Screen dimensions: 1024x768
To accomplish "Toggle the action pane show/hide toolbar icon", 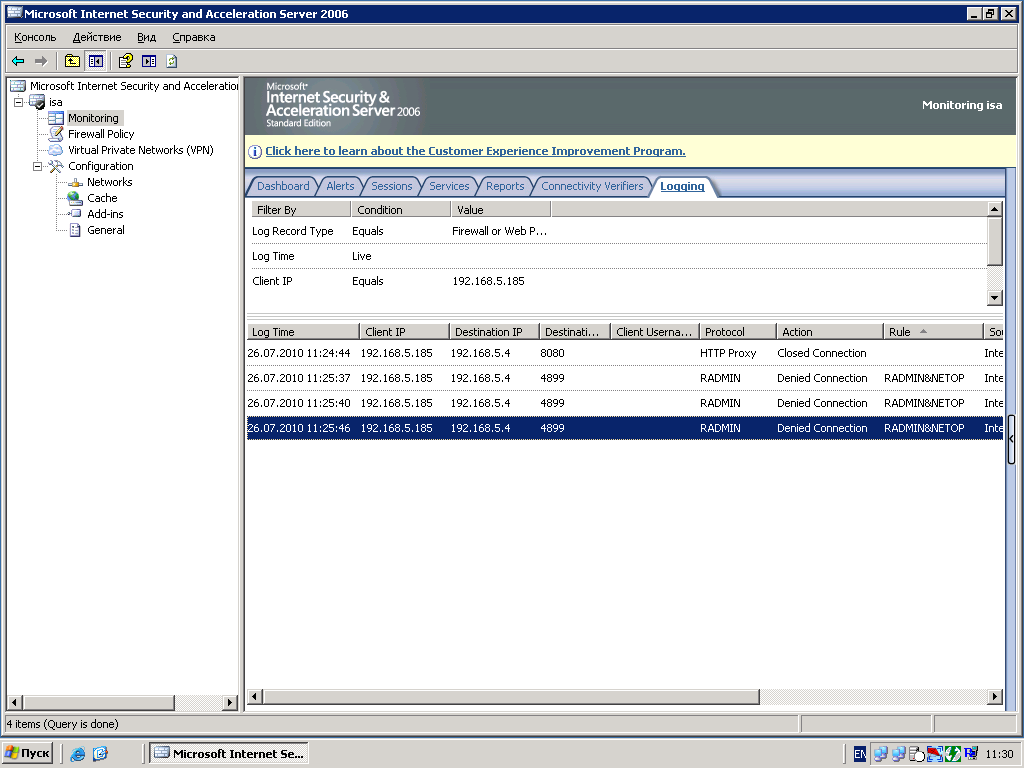I will (x=149, y=61).
